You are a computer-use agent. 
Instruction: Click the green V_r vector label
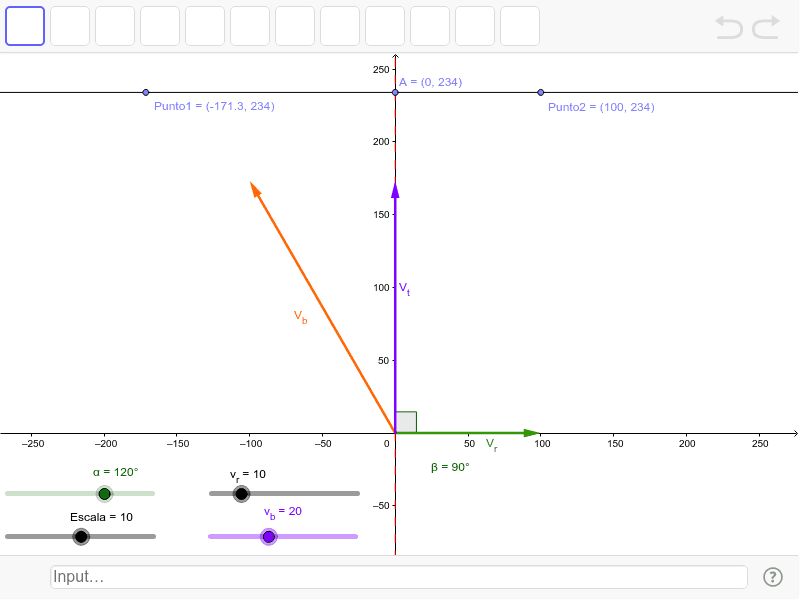[491, 444]
